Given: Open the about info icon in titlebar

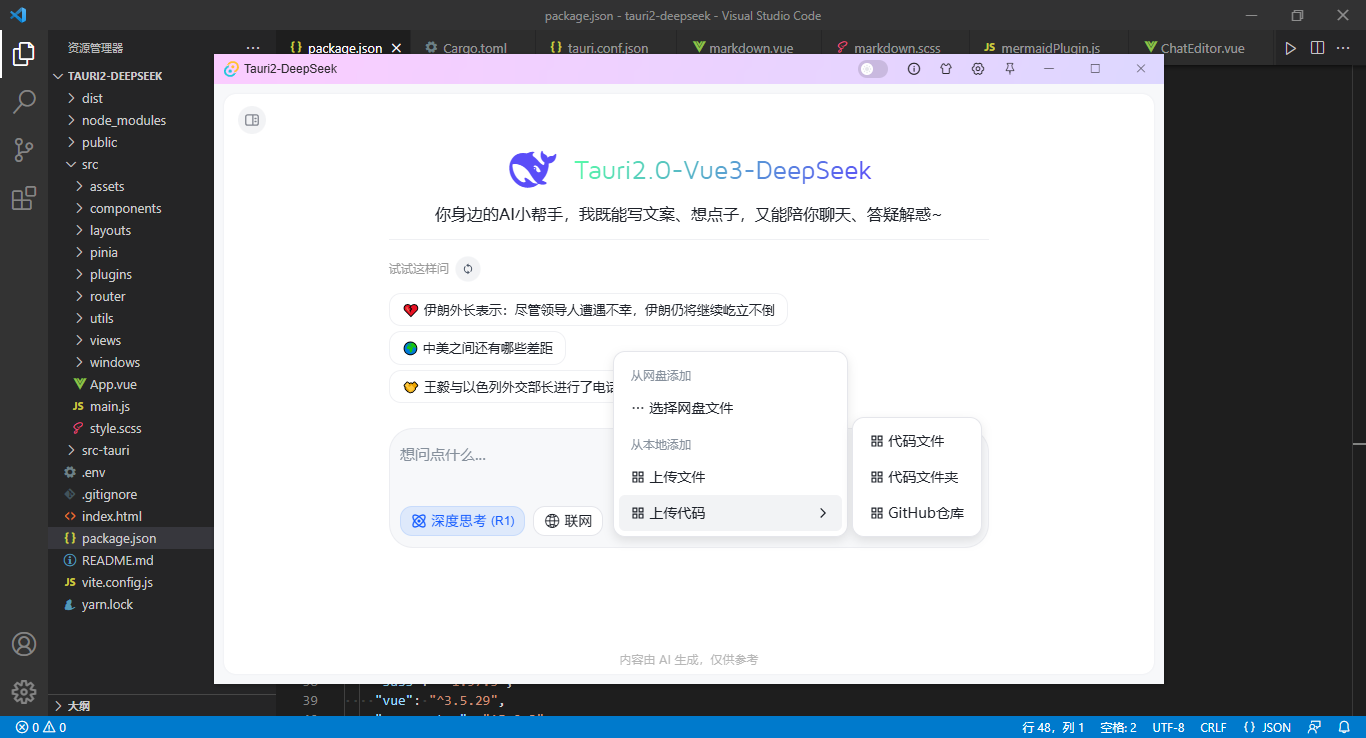Looking at the screenshot, I should (913, 69).
